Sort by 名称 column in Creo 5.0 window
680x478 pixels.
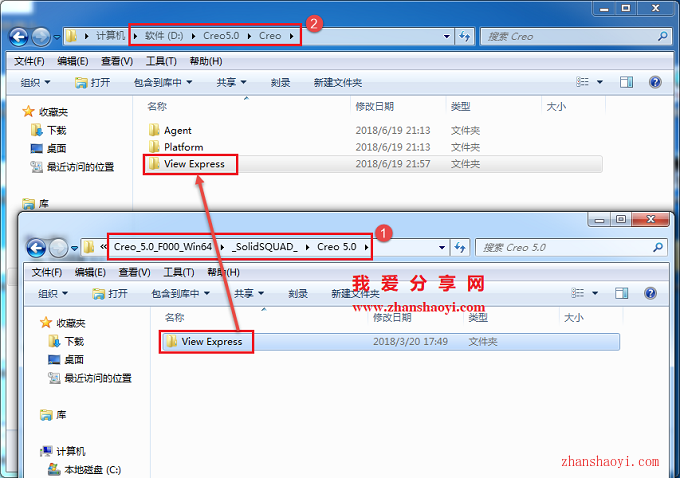(175, 318)
